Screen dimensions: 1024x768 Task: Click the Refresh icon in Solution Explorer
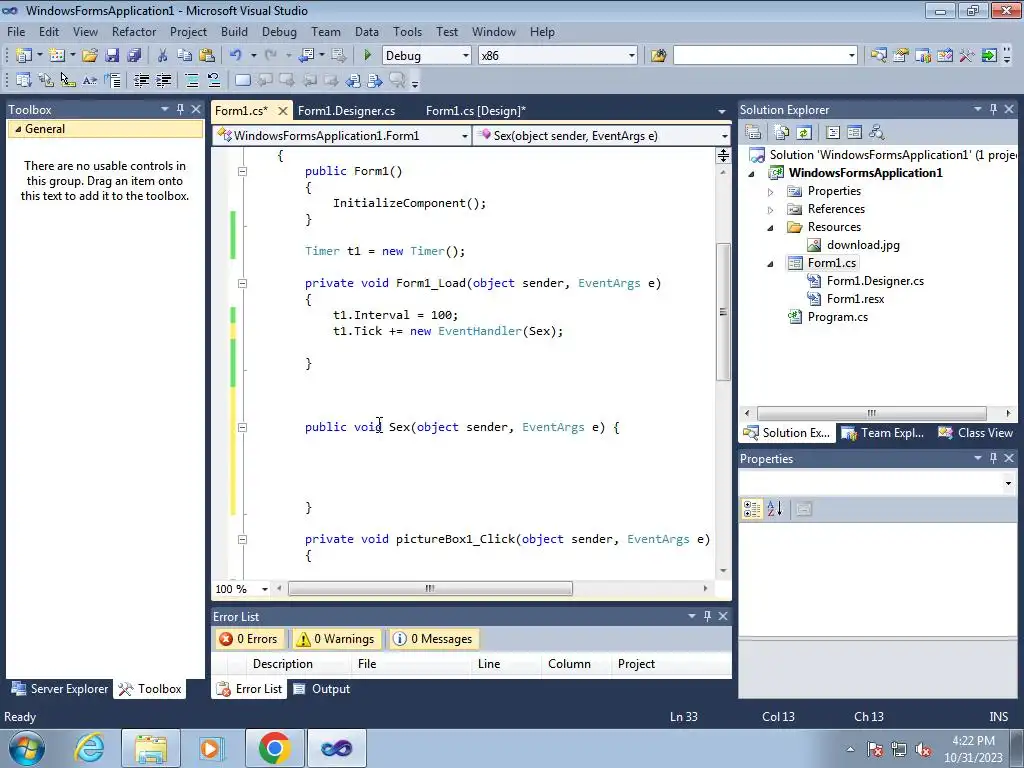point(804,133)
